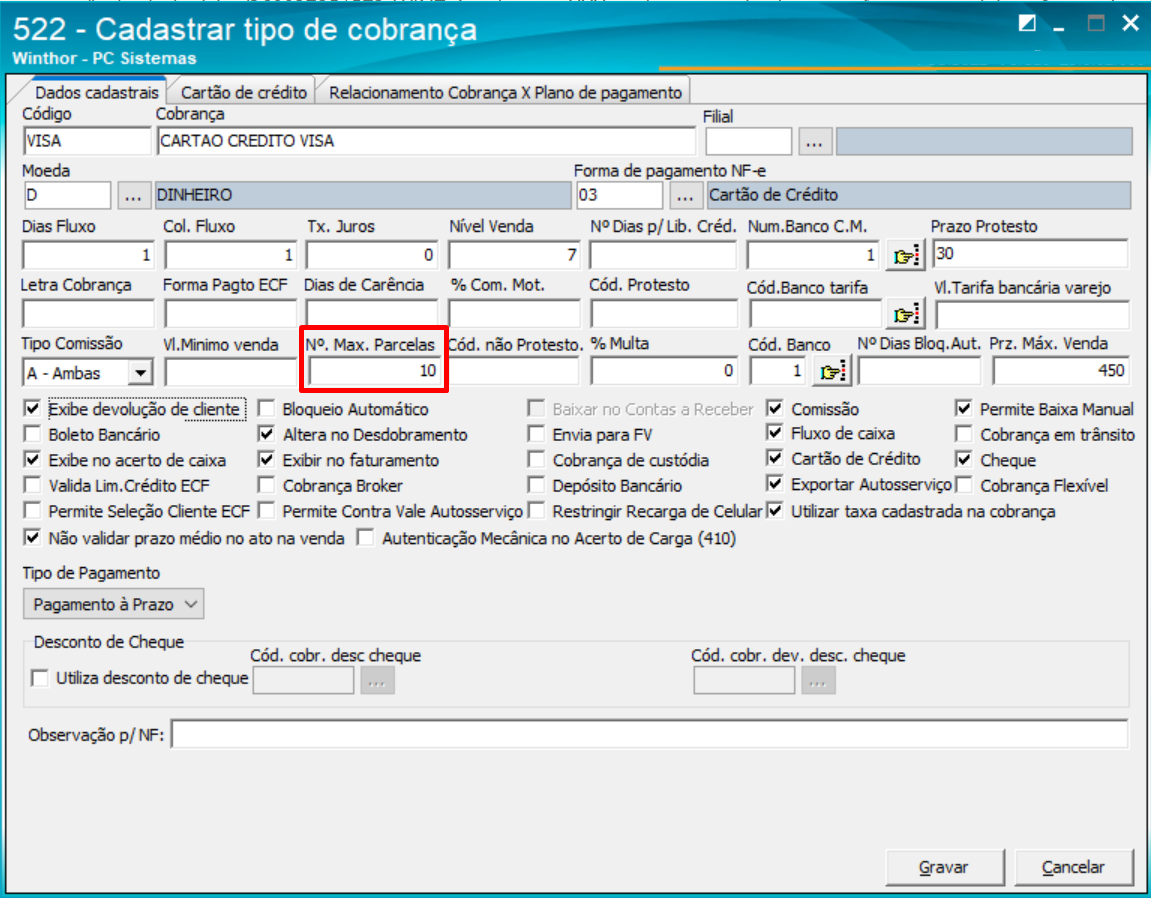Image resolution: width=1151 pixels, height=898 pixels.
Task: Click the Moeda code field
Action: pos(67,195)
